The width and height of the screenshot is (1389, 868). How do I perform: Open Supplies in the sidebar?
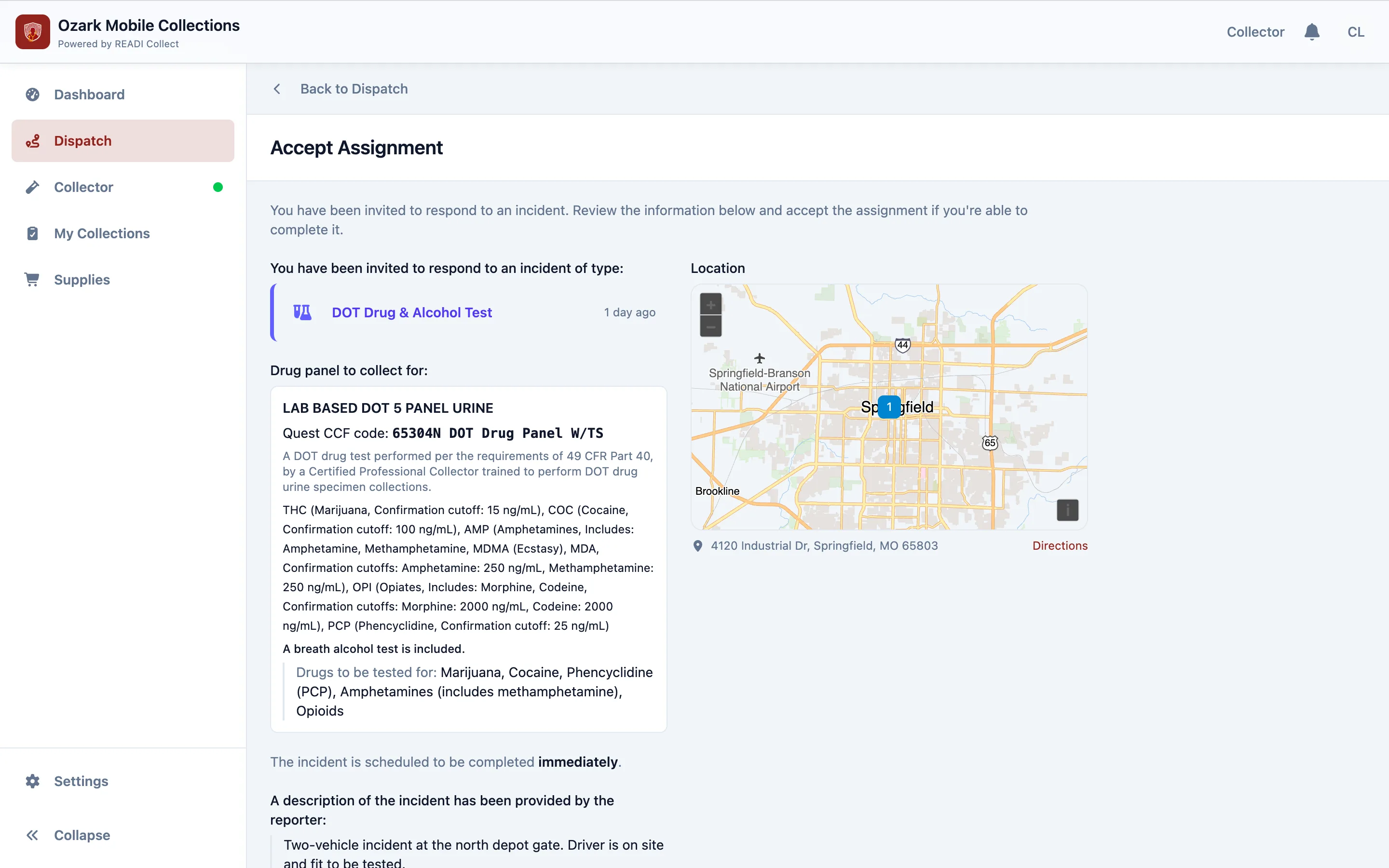(123, 280)
